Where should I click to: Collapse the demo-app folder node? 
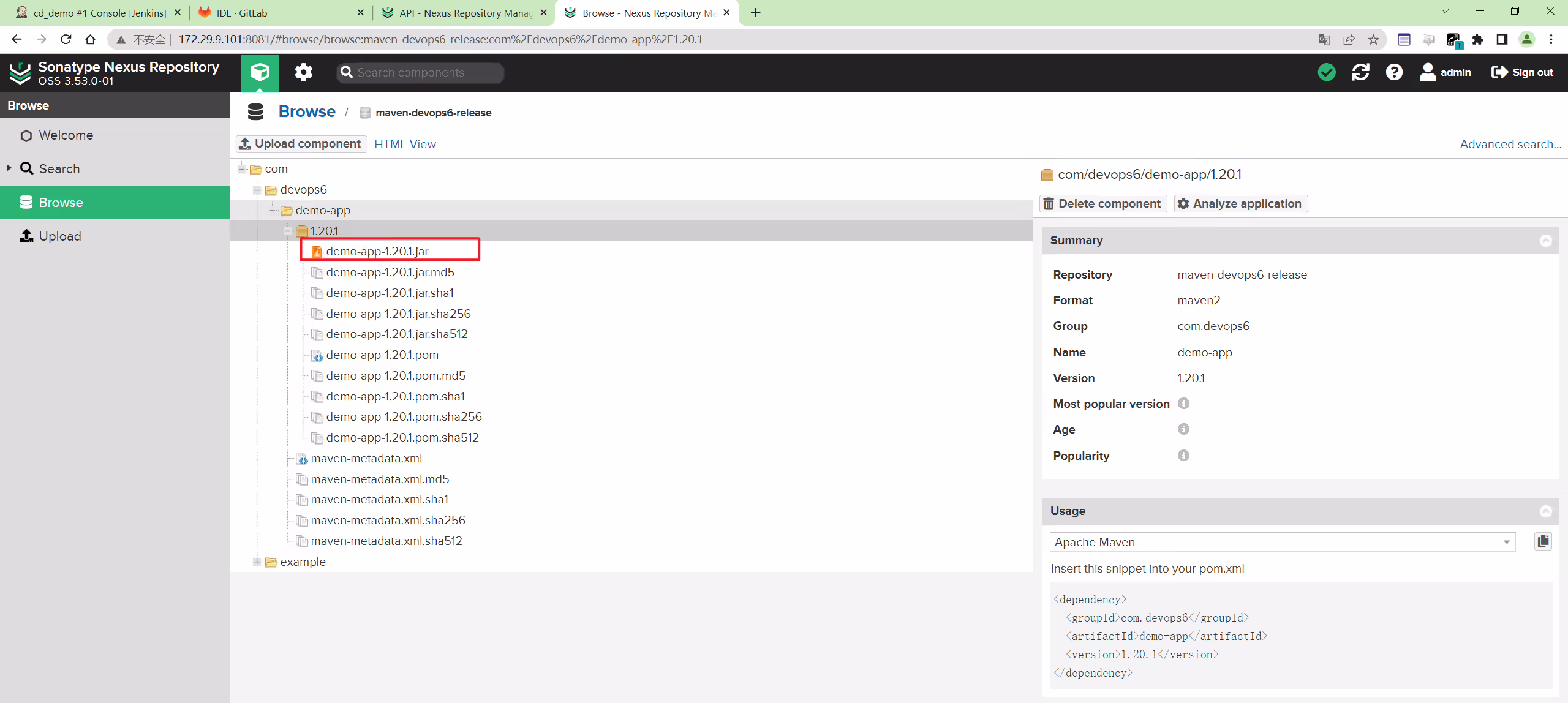tap(273, 211)
